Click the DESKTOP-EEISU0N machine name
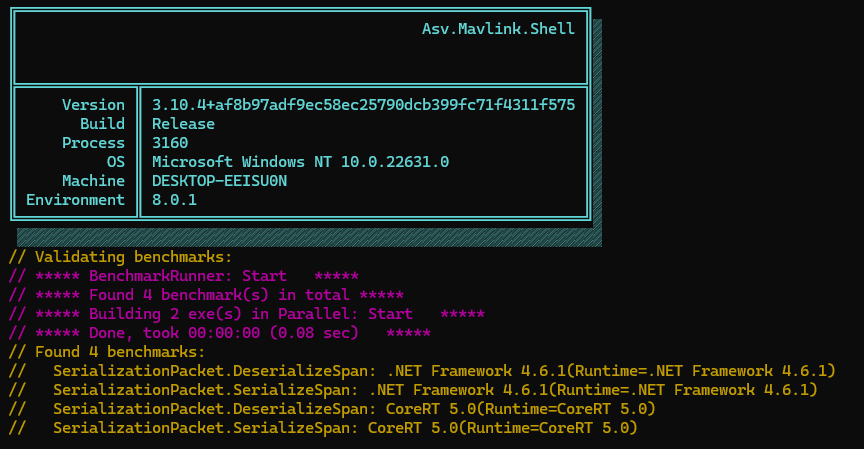This screenshot has width=864, height=449. [x=219, y=181]
